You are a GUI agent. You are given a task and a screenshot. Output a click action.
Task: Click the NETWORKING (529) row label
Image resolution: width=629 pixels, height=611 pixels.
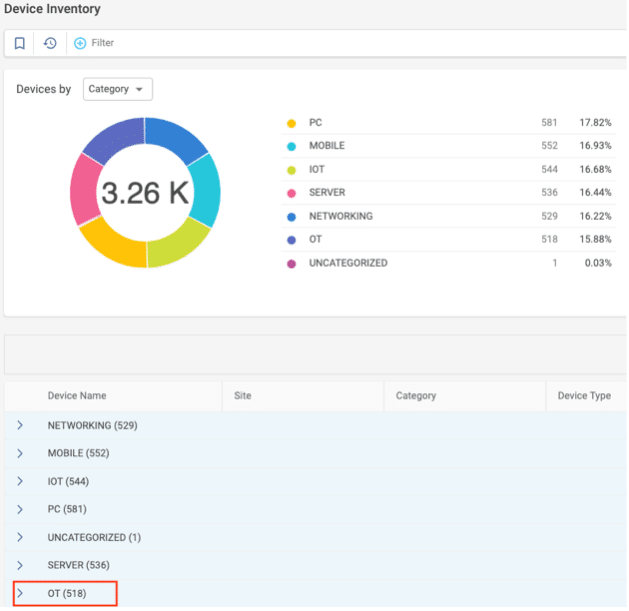click(x=93, y=425)
